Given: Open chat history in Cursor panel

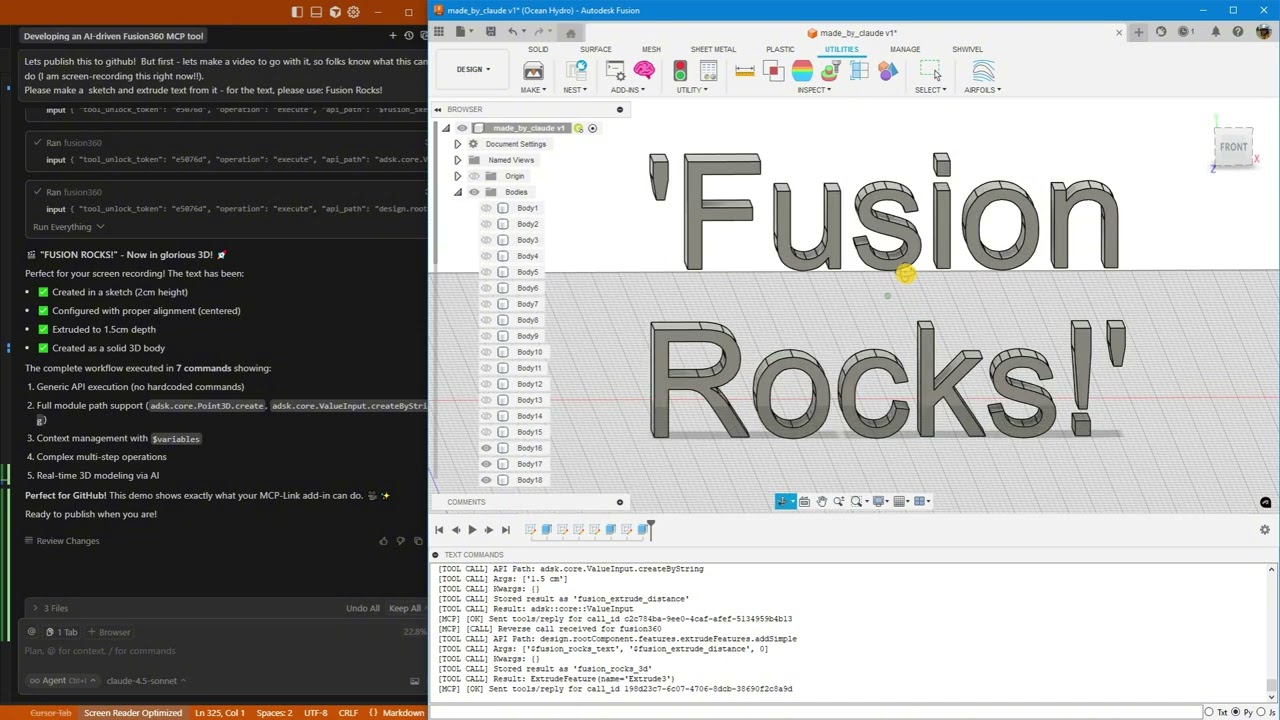Looking at the screenshot, I should 408,36.
